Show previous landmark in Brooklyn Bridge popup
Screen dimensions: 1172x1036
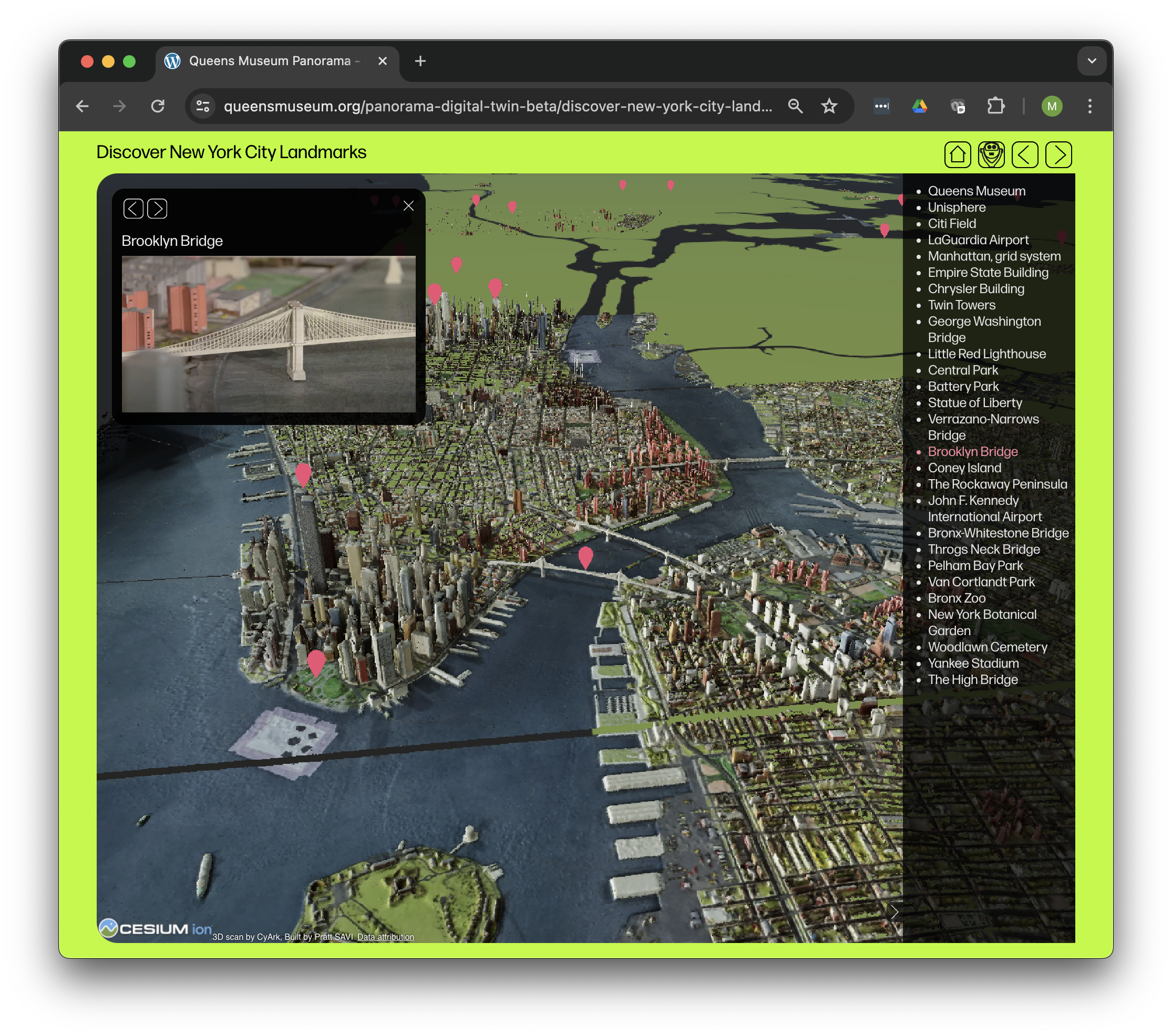[133, 209]
